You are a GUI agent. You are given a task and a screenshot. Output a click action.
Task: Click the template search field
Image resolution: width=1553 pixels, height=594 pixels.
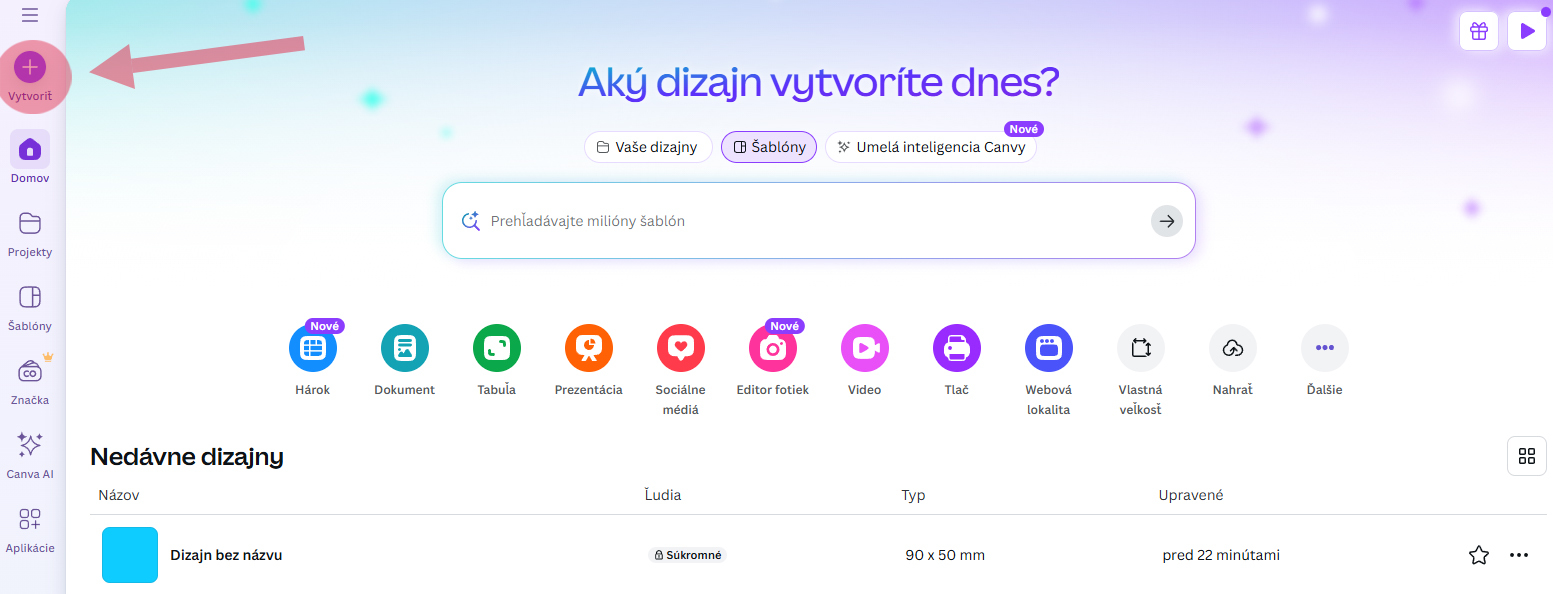click(x=818, y=221)
